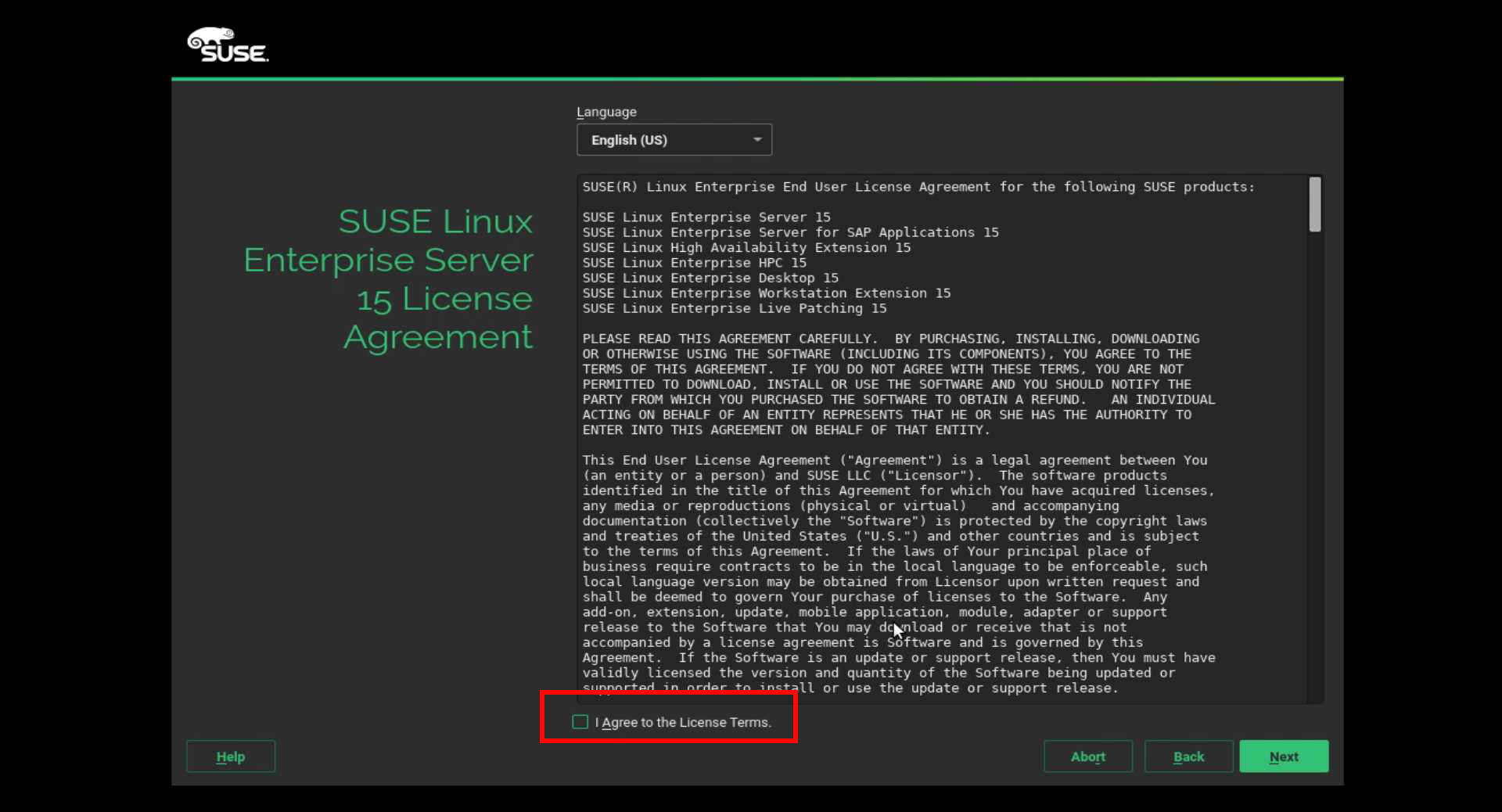Screen dimensions: 1502x812
Task: Click 'SUSE Linux High Availability Extension 15' line
Action: click(746, 248)
